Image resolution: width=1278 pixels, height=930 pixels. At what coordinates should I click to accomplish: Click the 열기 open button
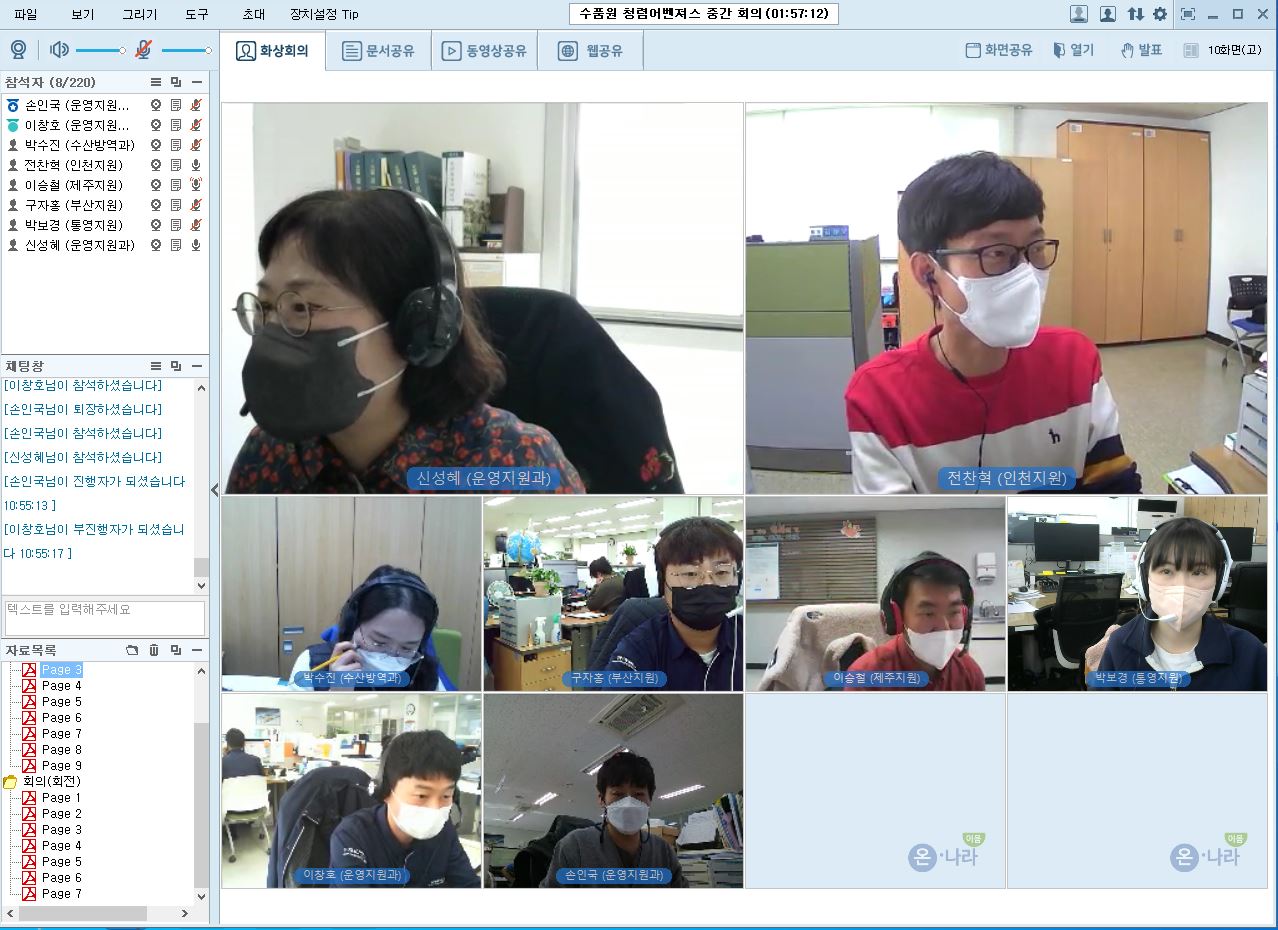coord(1073,50)
